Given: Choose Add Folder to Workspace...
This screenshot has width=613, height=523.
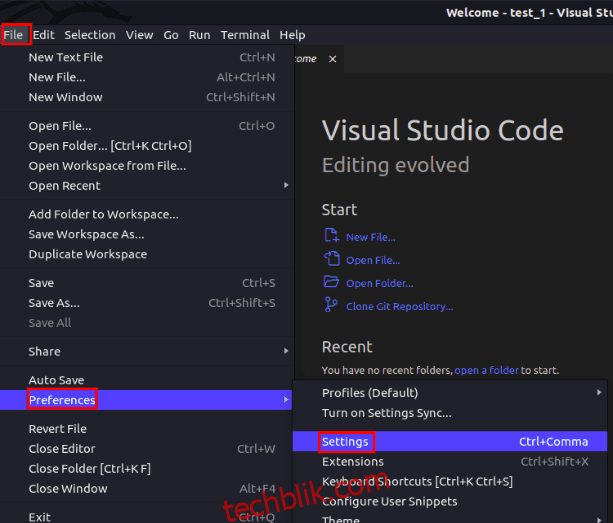Looking at the screenshot, I should click(146, 214).
